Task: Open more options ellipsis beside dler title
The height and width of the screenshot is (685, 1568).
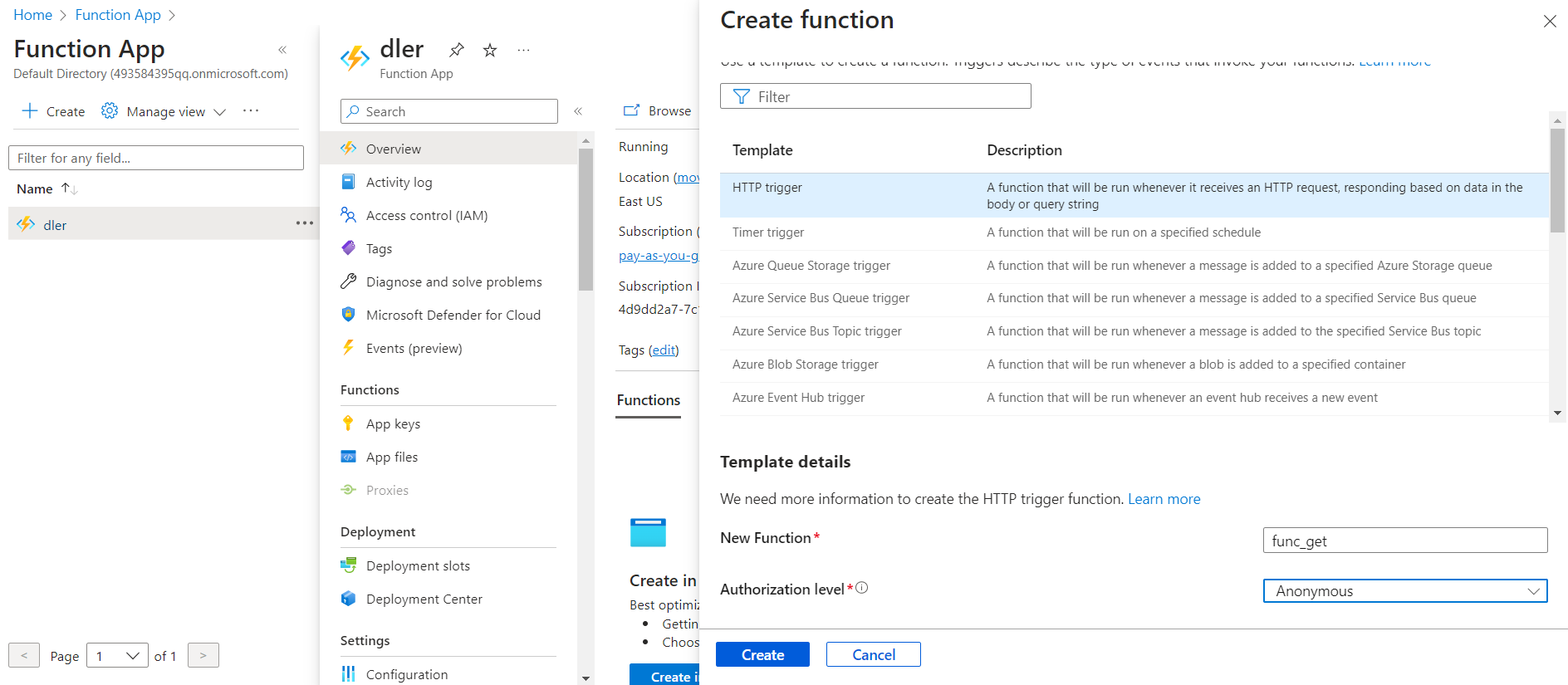Action: (x=523, y=50)
